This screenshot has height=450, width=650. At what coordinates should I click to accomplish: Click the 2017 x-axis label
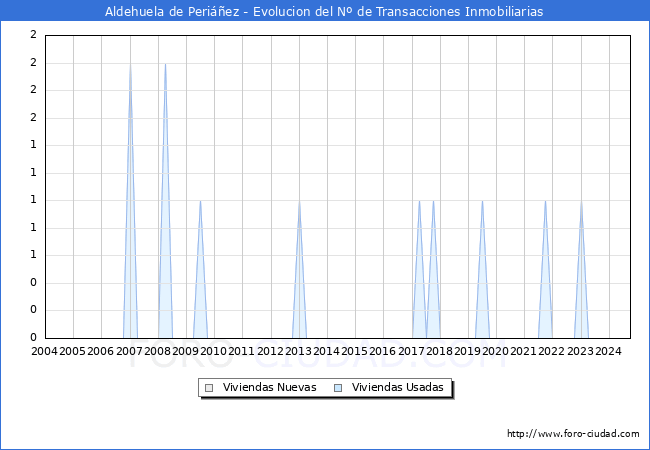[411, 351]
